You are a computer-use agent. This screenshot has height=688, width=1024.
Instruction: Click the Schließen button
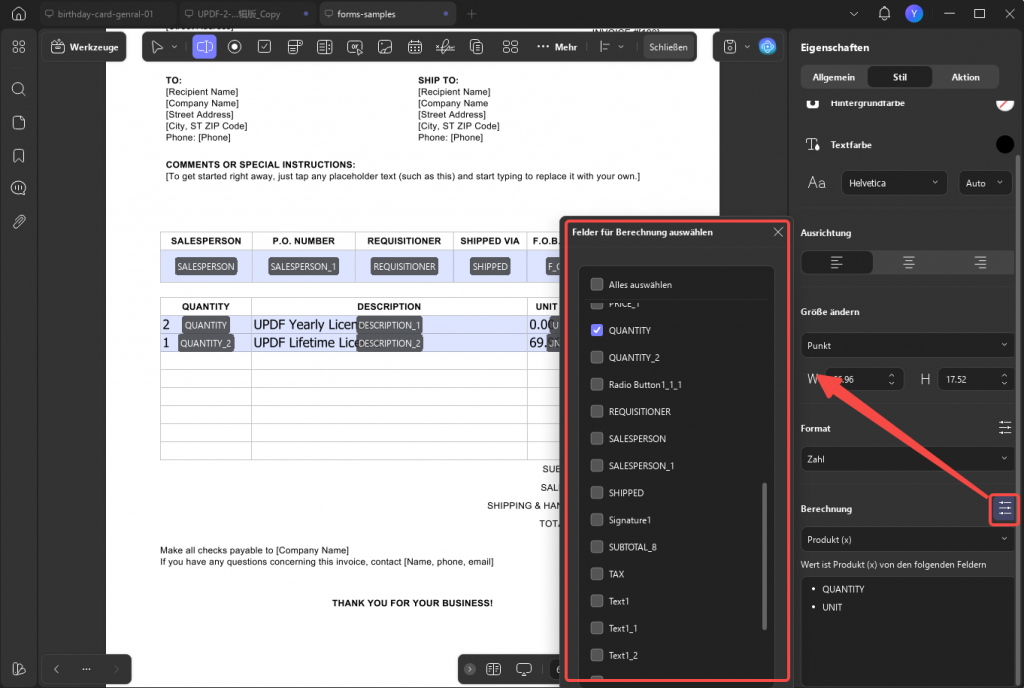click(x=668, y=47)
